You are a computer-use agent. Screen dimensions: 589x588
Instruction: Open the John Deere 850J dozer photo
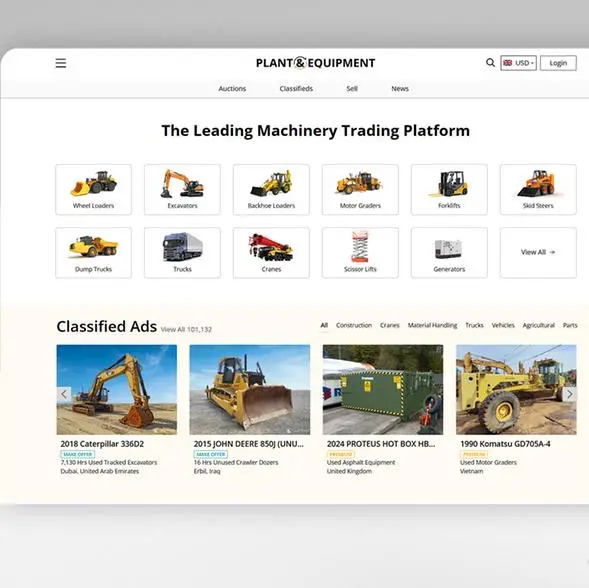pyautogui.click(x=250, y=390)
